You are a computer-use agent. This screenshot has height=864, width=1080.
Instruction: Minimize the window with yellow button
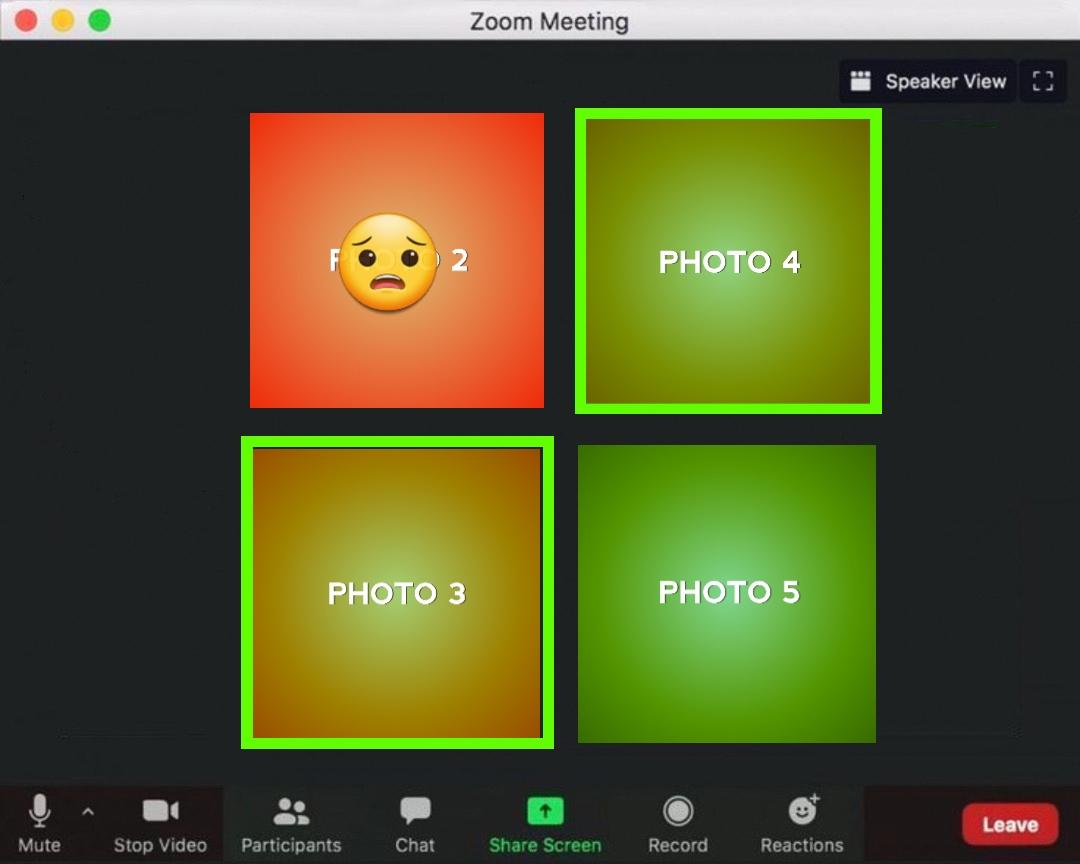[x=63, y=20]
